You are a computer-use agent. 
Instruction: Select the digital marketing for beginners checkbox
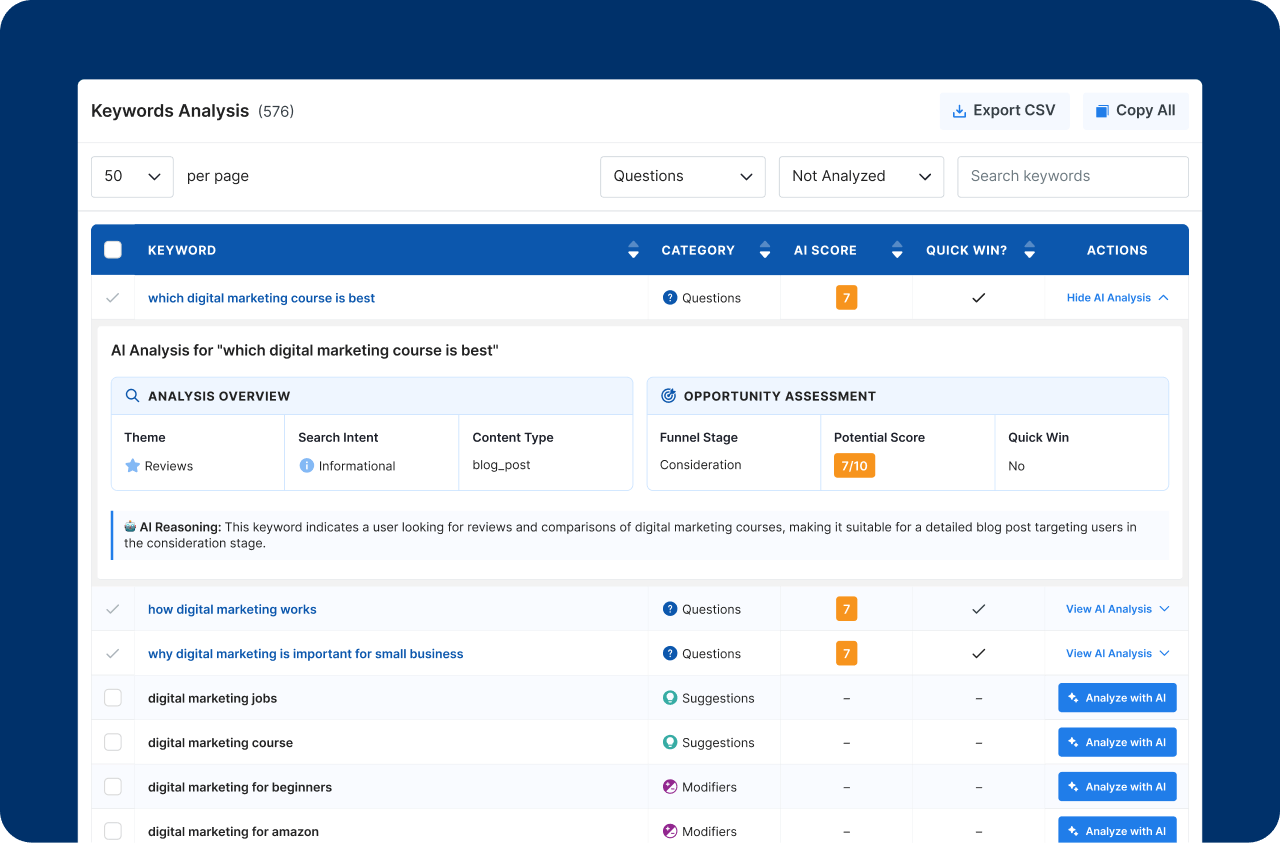point(113,787)
